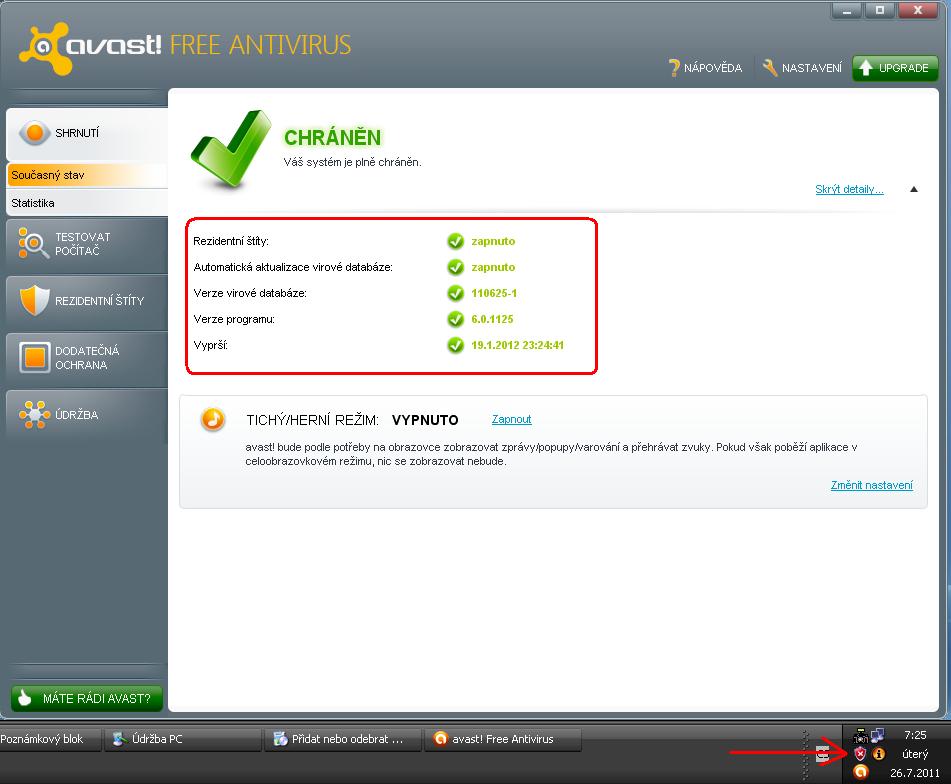Image resolution: width=951 pixels, height=784 pixels.
Task: Turn on silent mode via Zapnout link
Action: (x=511, y=420)
